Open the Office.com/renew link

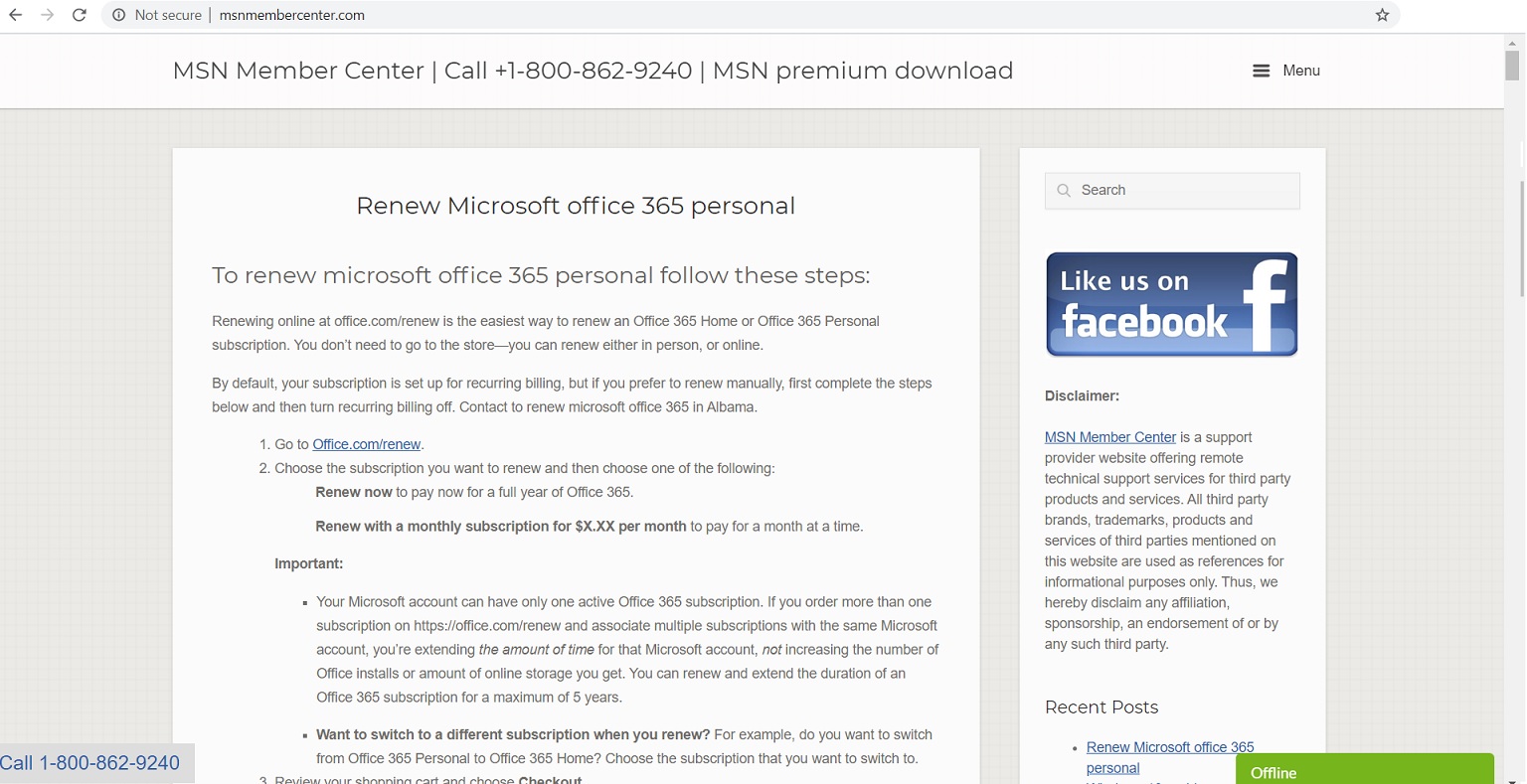pyautogui.click(x=367, y=444)
